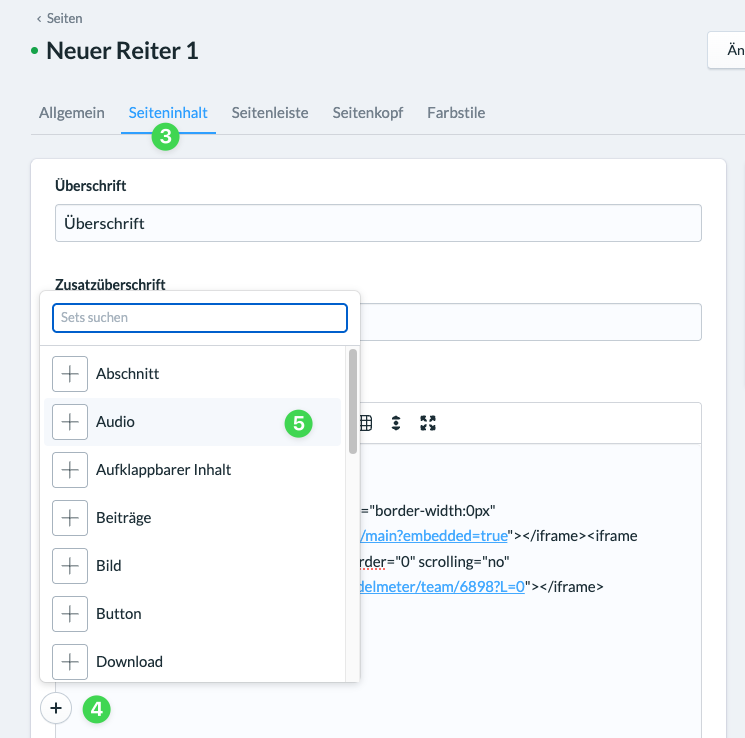Add a Beiträge set via plus icon
The height and width of the screenshot is (738, 745).
[70, 518]
